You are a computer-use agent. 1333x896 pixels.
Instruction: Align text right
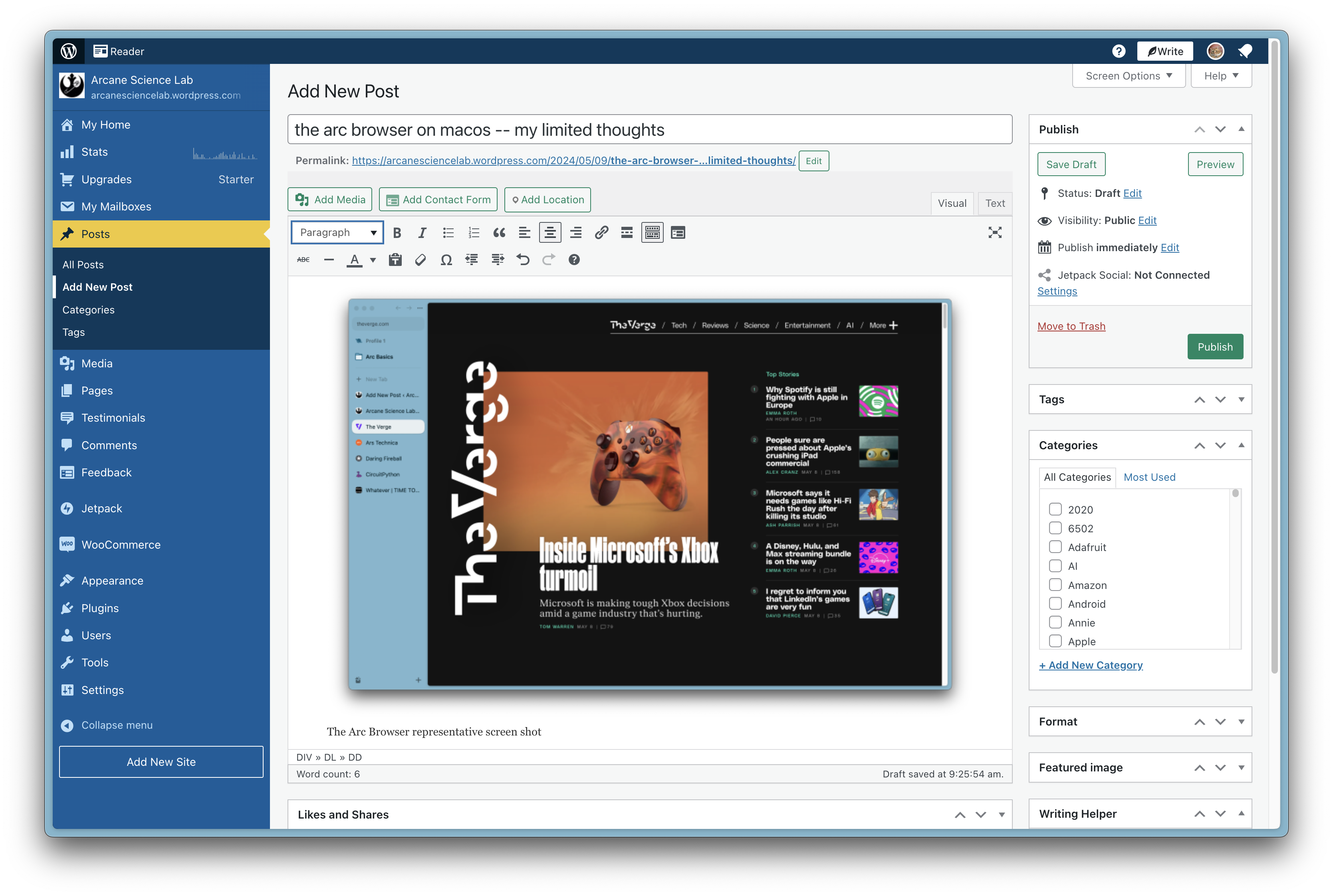(x=576, y=232)
